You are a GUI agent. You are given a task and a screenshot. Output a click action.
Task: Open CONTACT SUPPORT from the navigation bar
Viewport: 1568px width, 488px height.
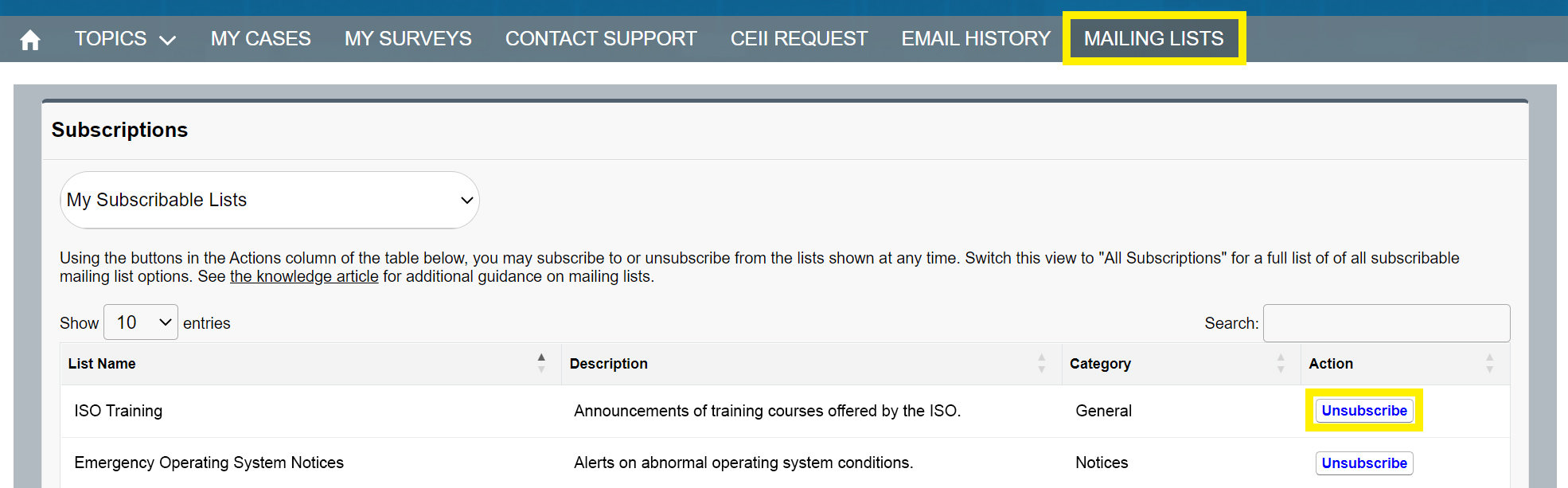[x=601, y=37]
